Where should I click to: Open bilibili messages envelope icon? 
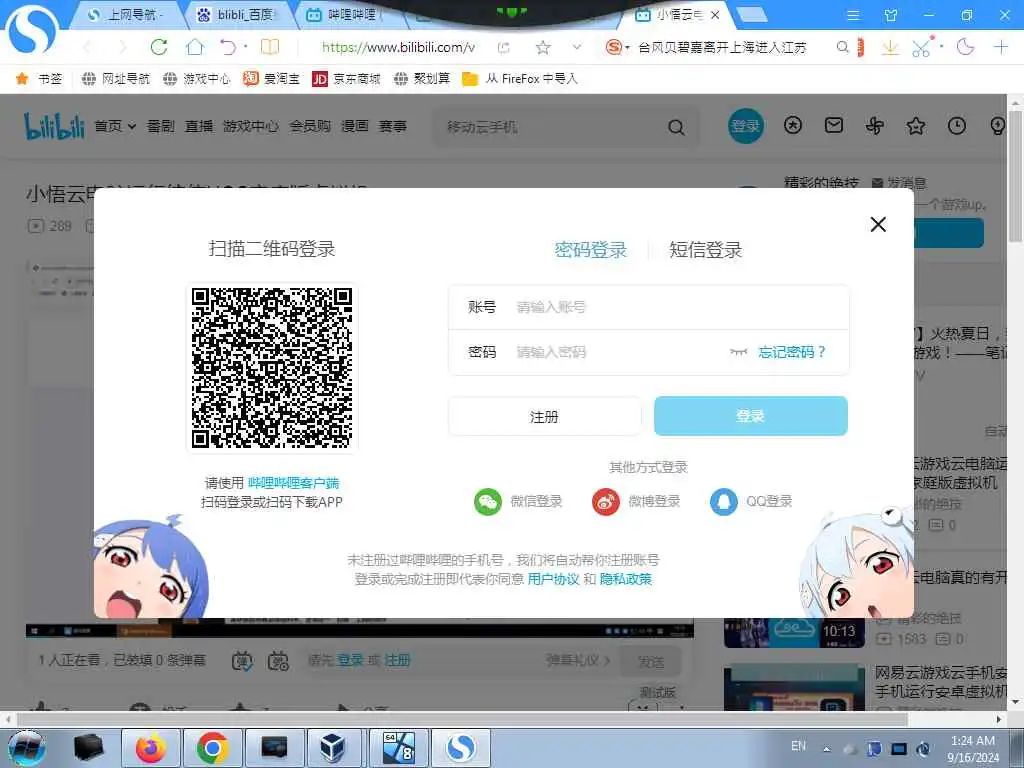(834, 125)
